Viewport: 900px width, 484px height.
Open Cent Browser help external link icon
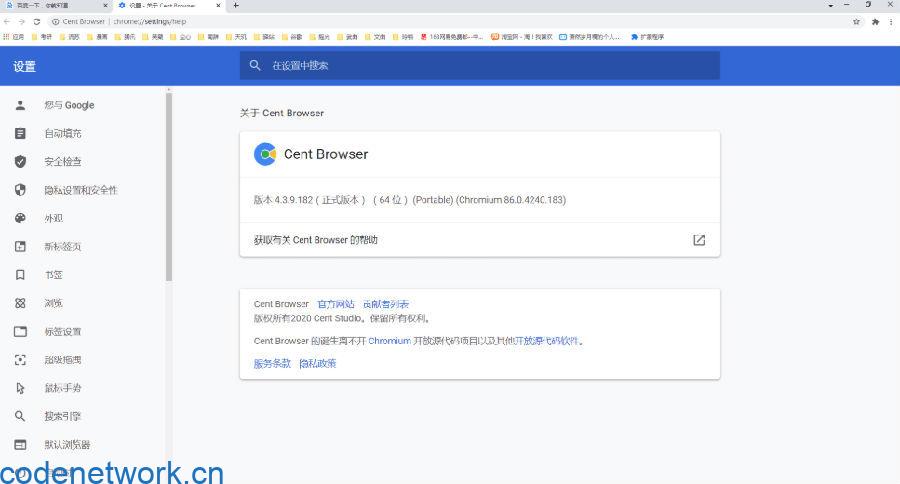click(699, 240)
